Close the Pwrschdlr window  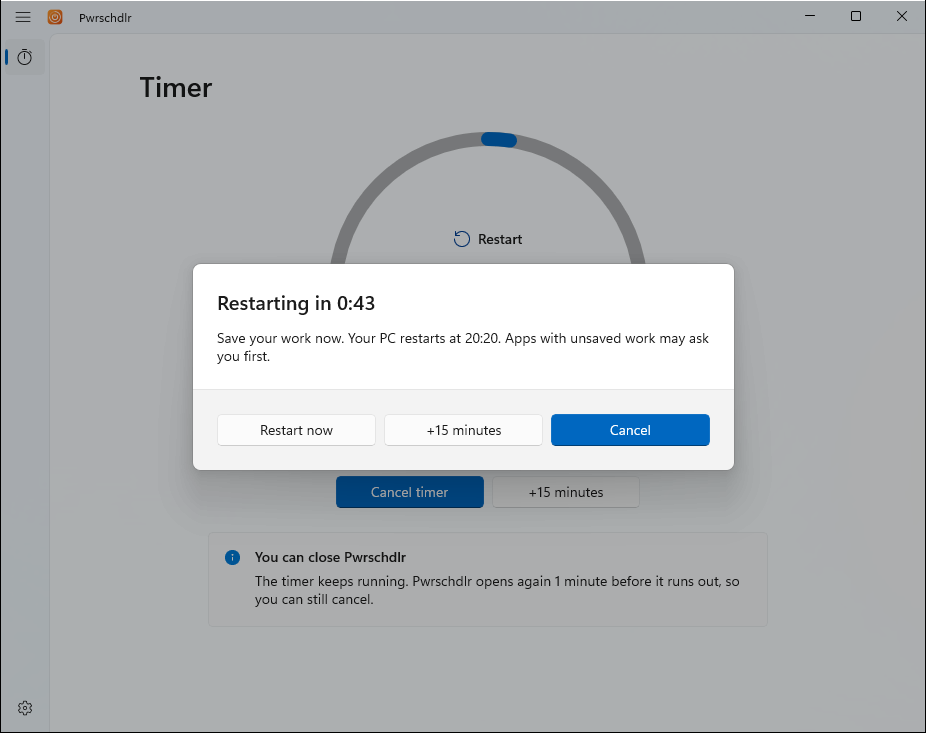(x=902, y=17)
